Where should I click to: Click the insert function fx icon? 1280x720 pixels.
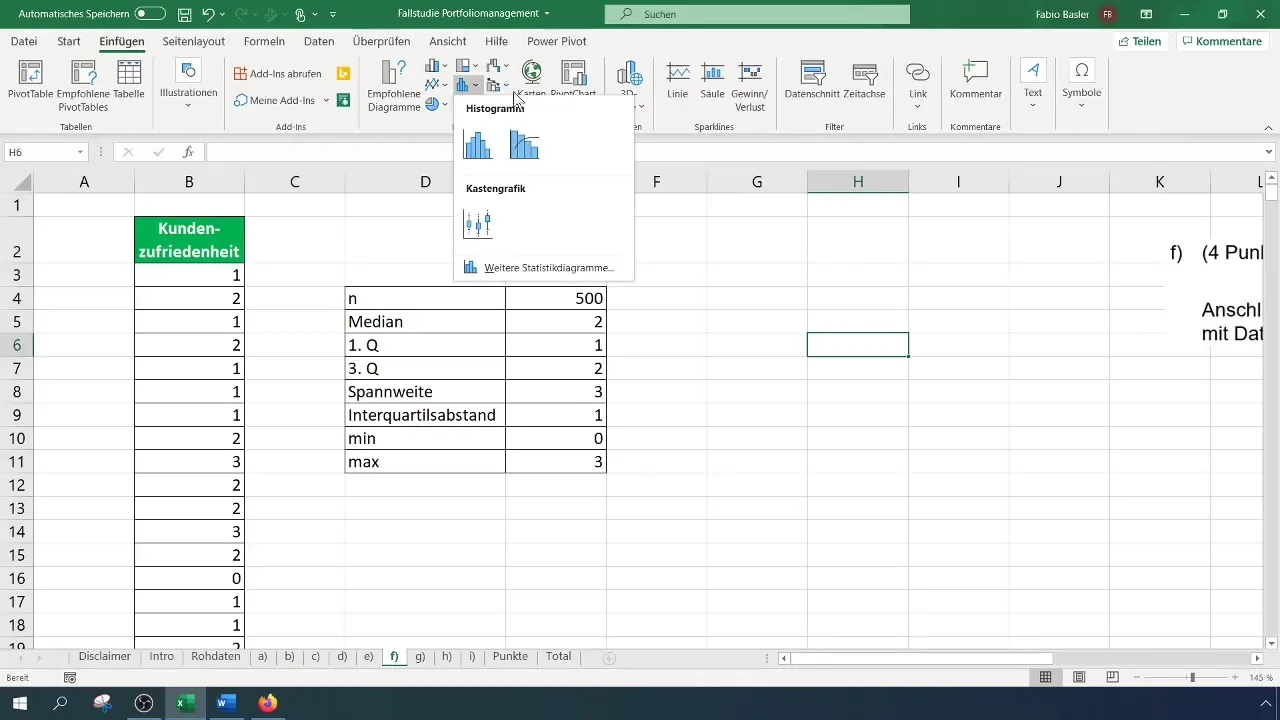188,152
